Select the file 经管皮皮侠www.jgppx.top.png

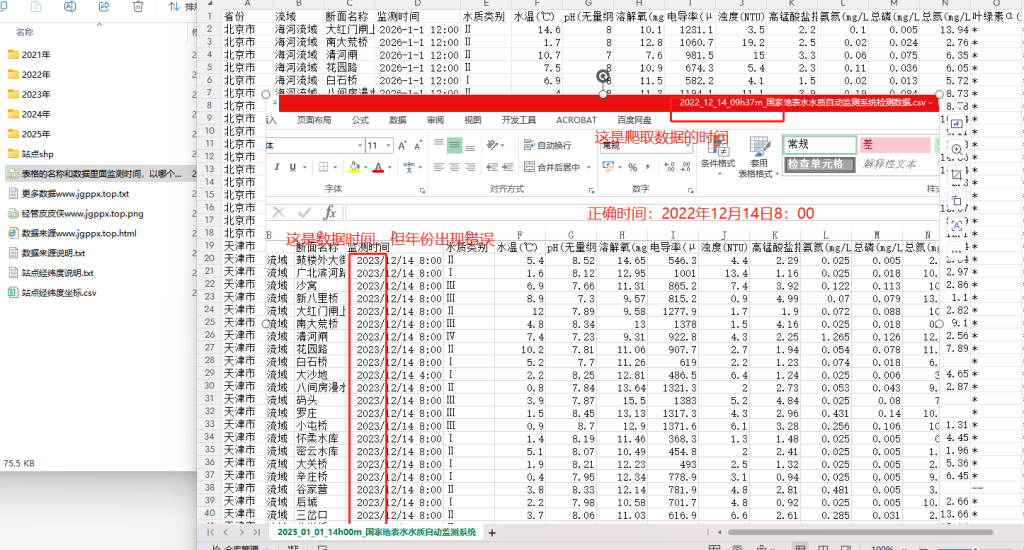76,214
